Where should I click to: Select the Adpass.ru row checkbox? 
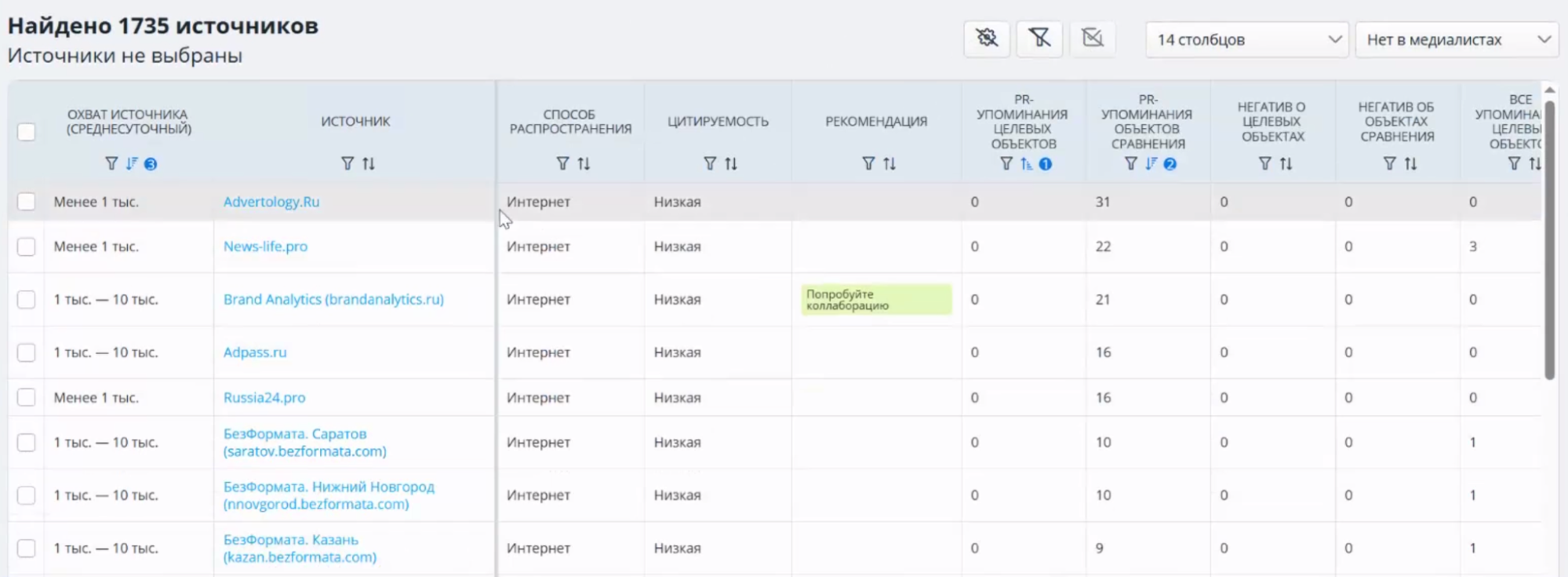pos(27,352)
